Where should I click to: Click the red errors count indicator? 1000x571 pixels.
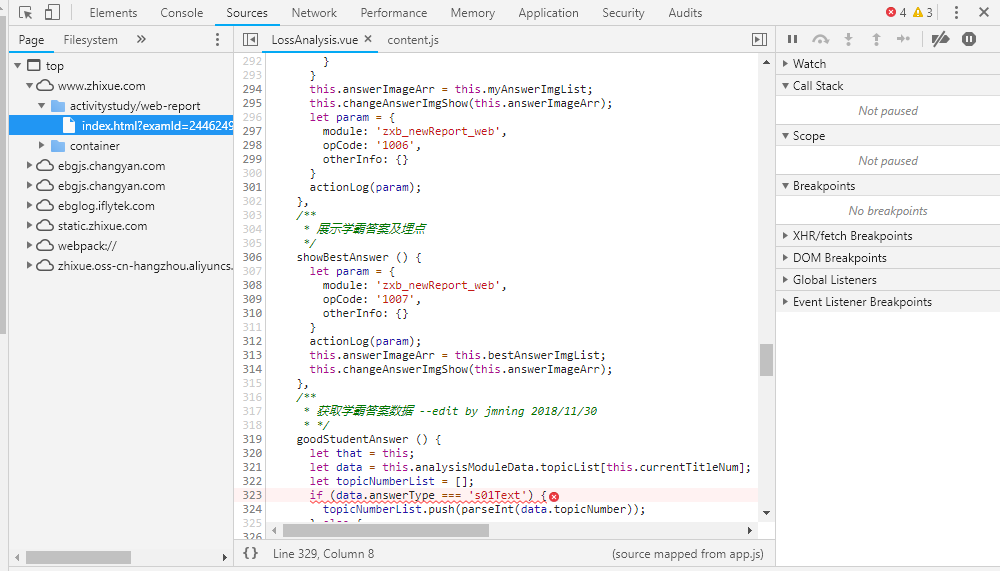896,13
